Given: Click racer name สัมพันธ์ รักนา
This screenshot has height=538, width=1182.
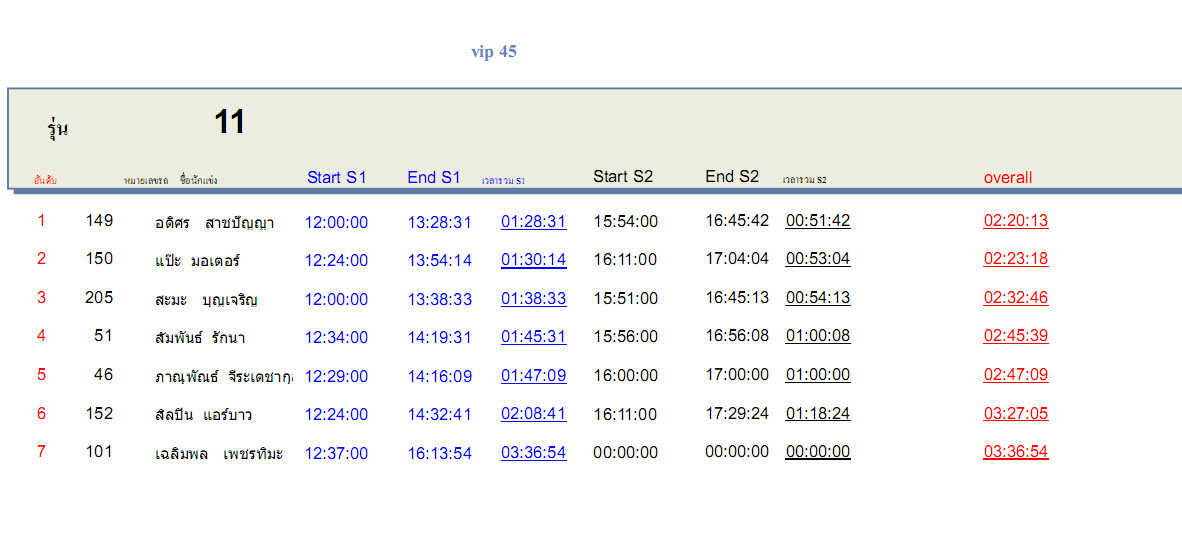Looking at the screenshot, I should click(199, 338).
